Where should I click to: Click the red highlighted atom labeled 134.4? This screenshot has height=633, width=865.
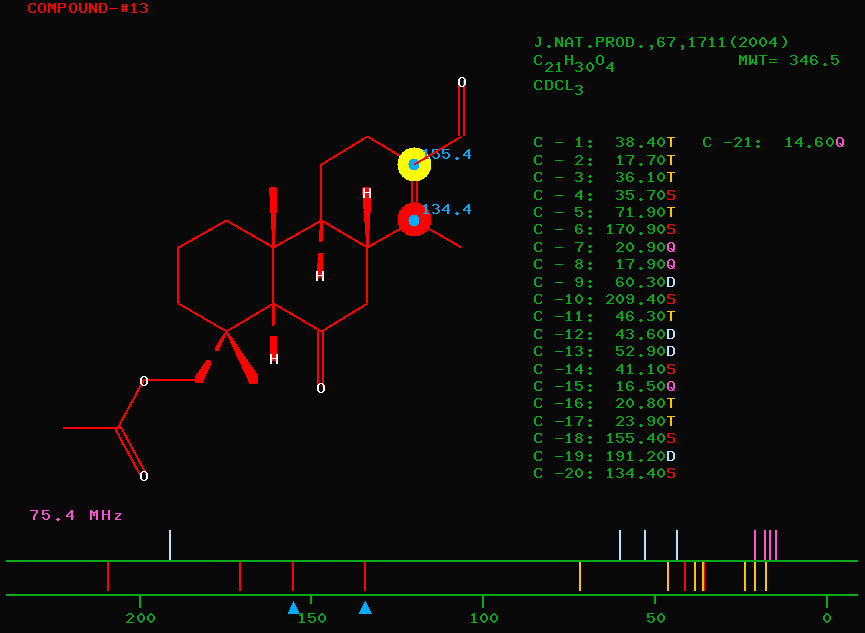(x=414, y=219)
